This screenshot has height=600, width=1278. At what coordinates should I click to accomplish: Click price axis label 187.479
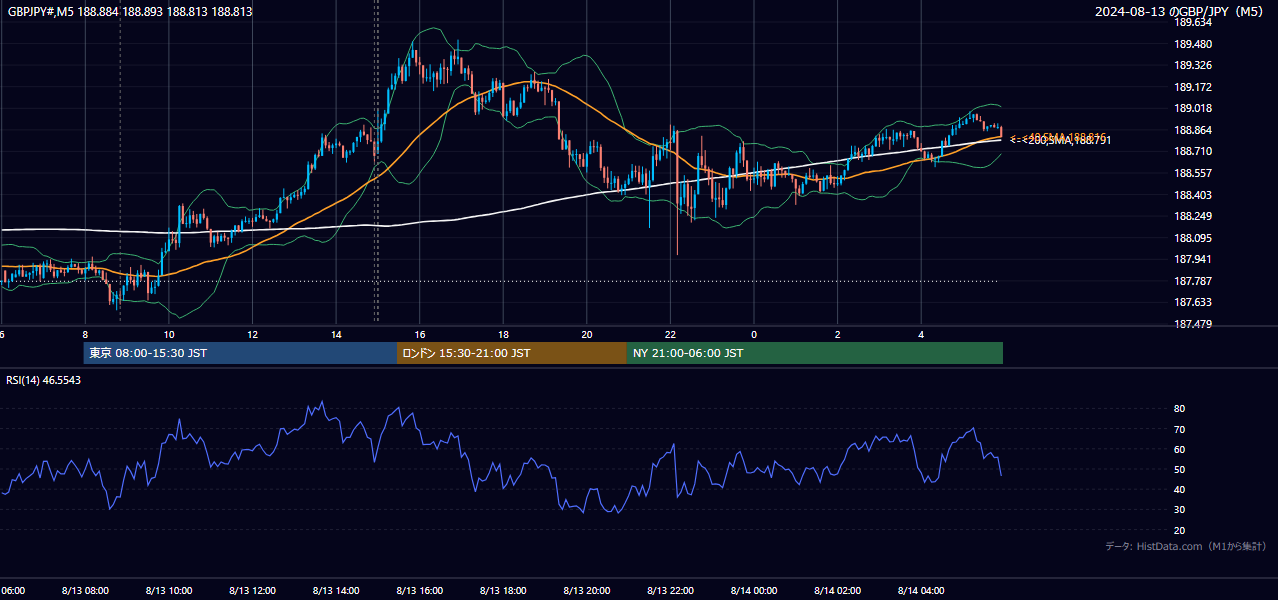[x=1192, y=324]
